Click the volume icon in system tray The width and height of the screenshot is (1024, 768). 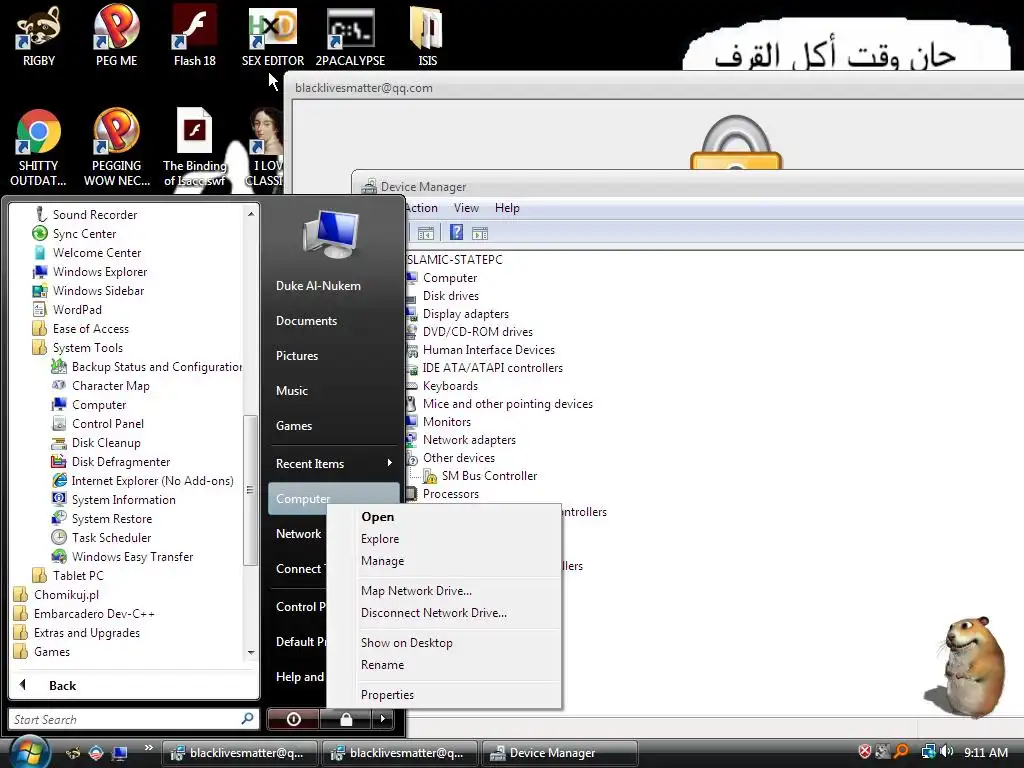pyautogui.click(x=947, y=752)
